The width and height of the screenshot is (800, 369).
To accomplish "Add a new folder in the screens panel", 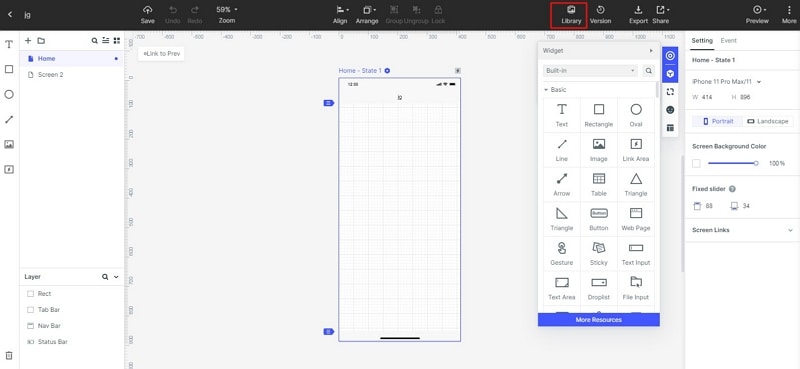I will (x=41, y=40).
